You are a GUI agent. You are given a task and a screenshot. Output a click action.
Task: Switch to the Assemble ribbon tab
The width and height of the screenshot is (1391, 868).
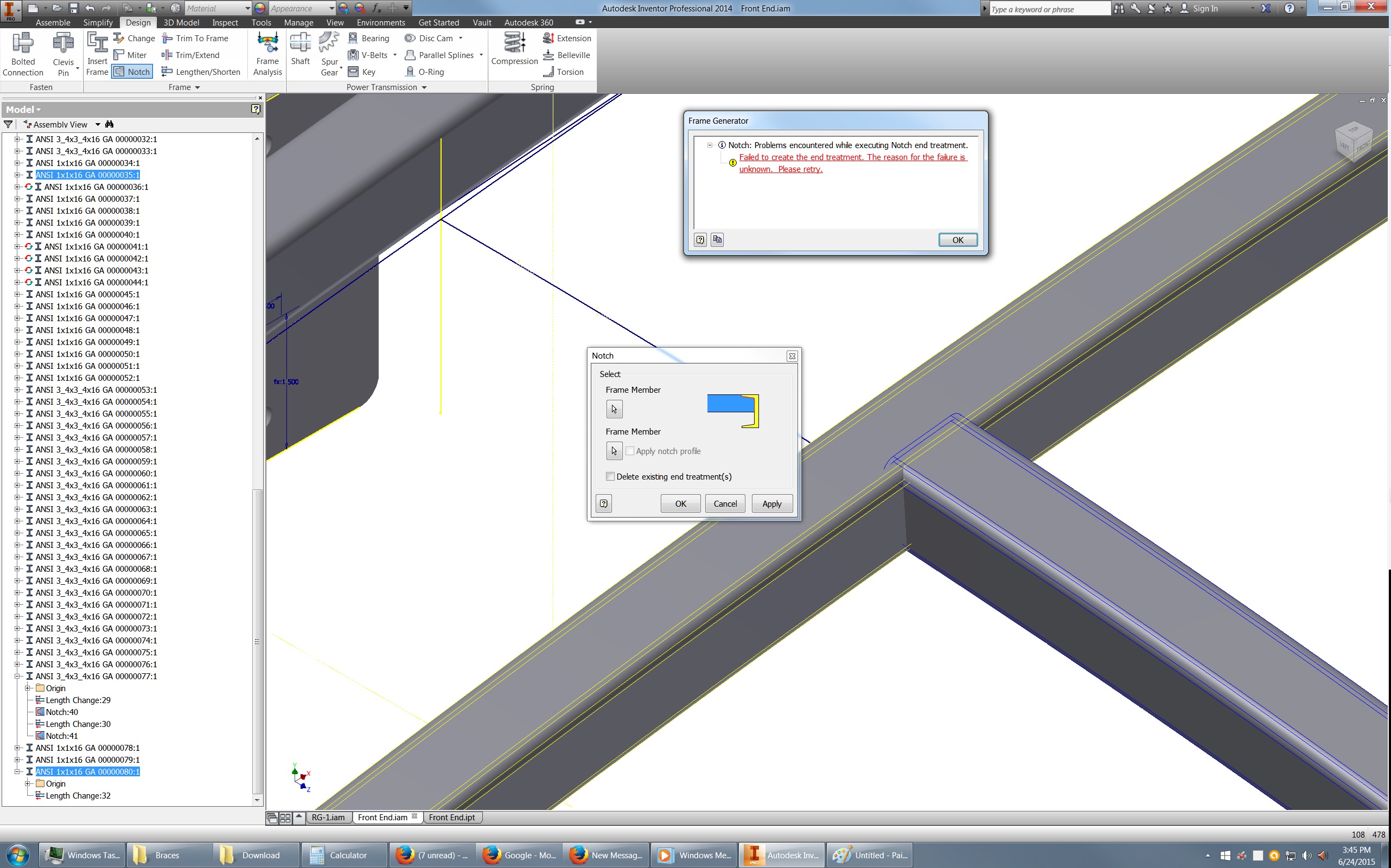click(52, 22)
